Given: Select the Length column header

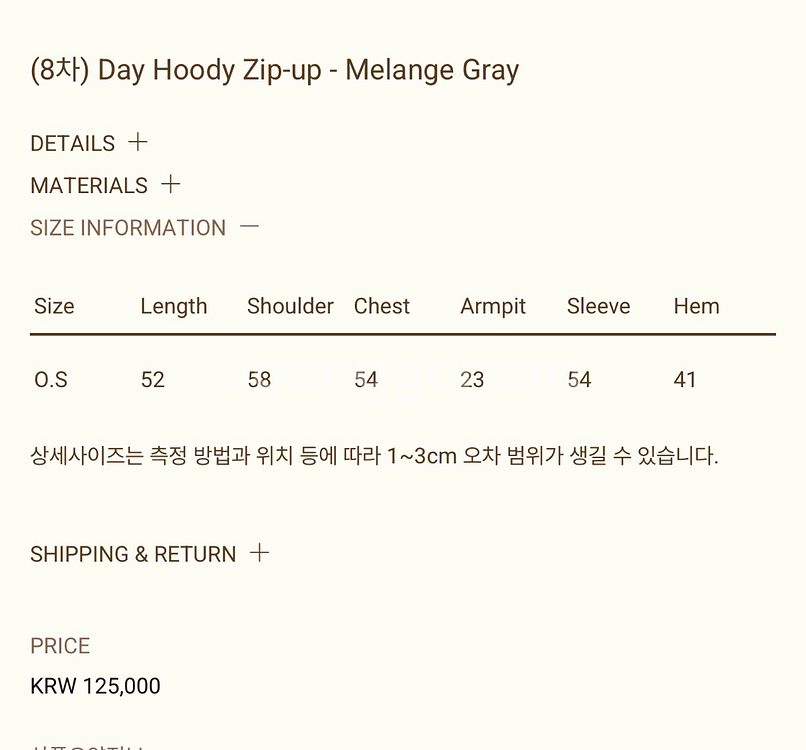Looking at the screenshot, I should [174, 306].
